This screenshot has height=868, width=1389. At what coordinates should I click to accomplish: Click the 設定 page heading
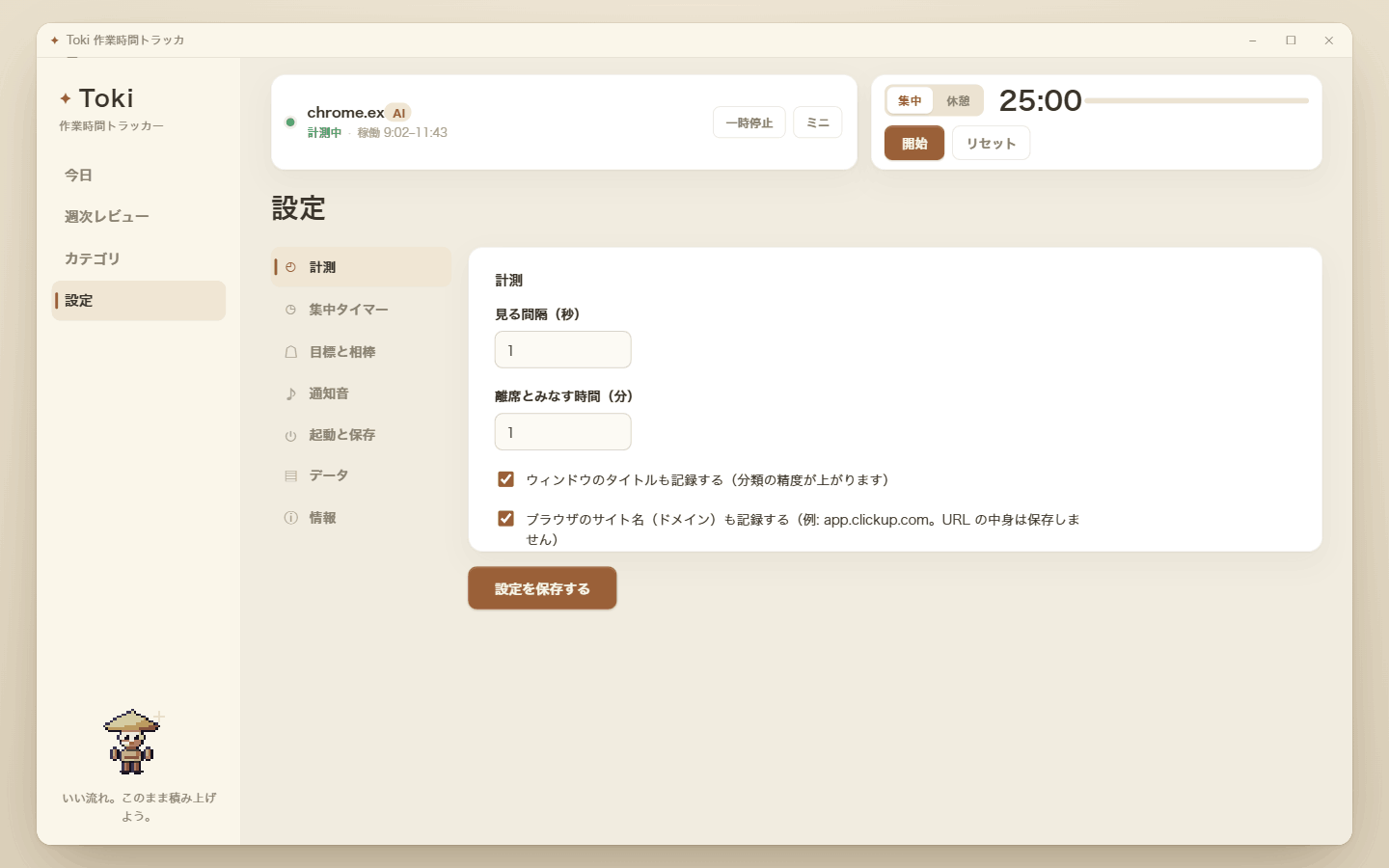point(298,208)
